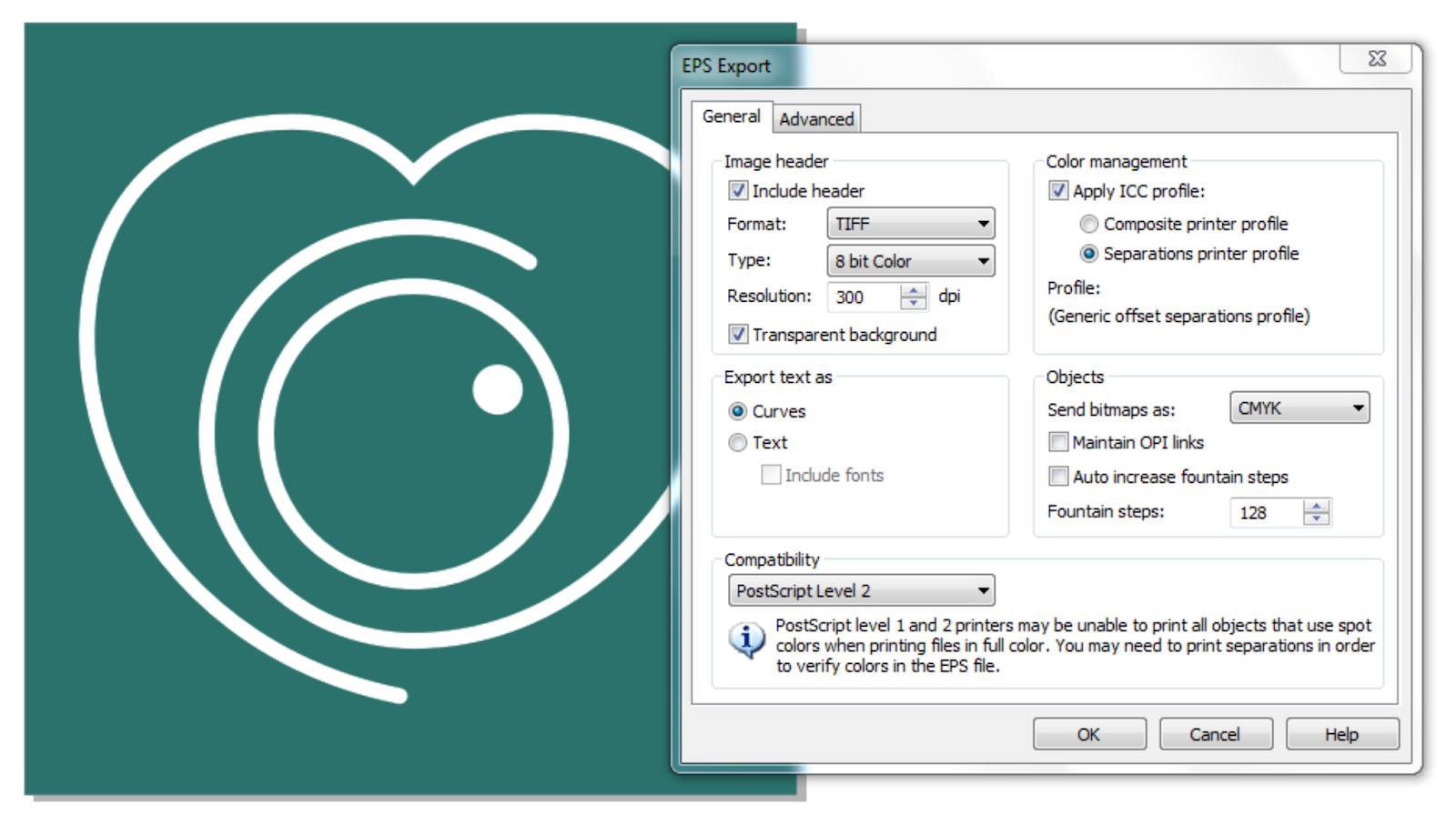The image size is (1456, 825).
Task: Switch to the Advanced tab
Action: pos(815,118)
